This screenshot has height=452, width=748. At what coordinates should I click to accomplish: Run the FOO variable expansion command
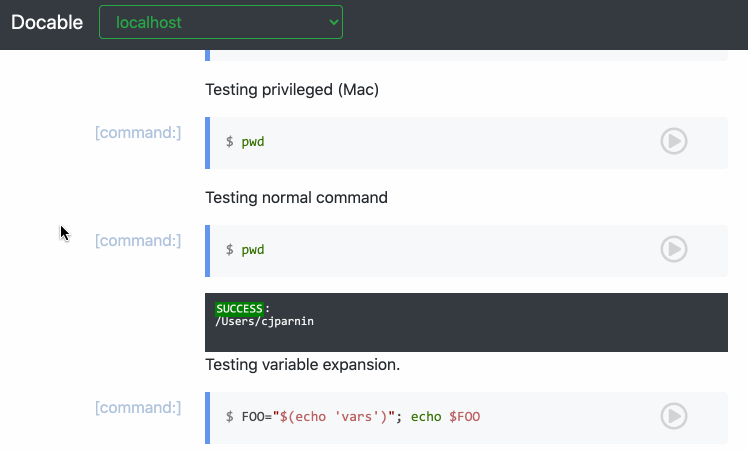(x=673, y=415)
